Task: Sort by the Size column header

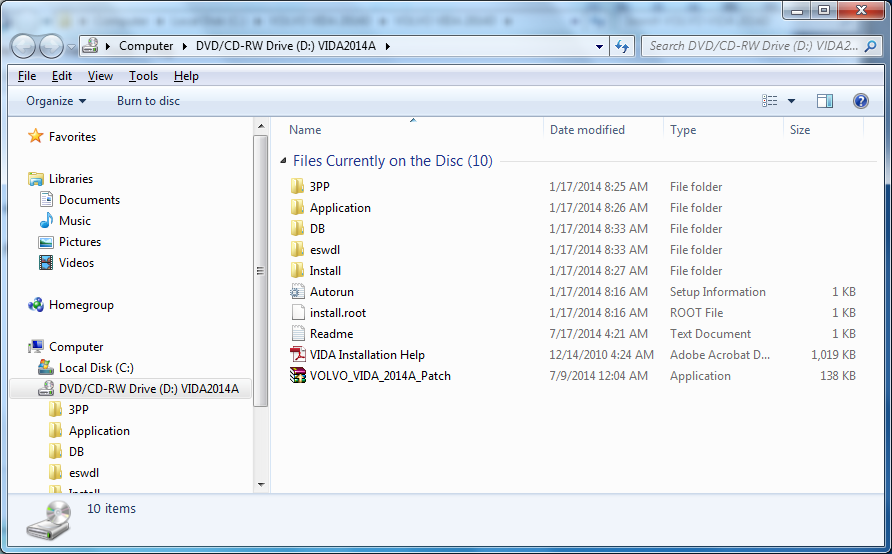Action: tap(800, 130)
